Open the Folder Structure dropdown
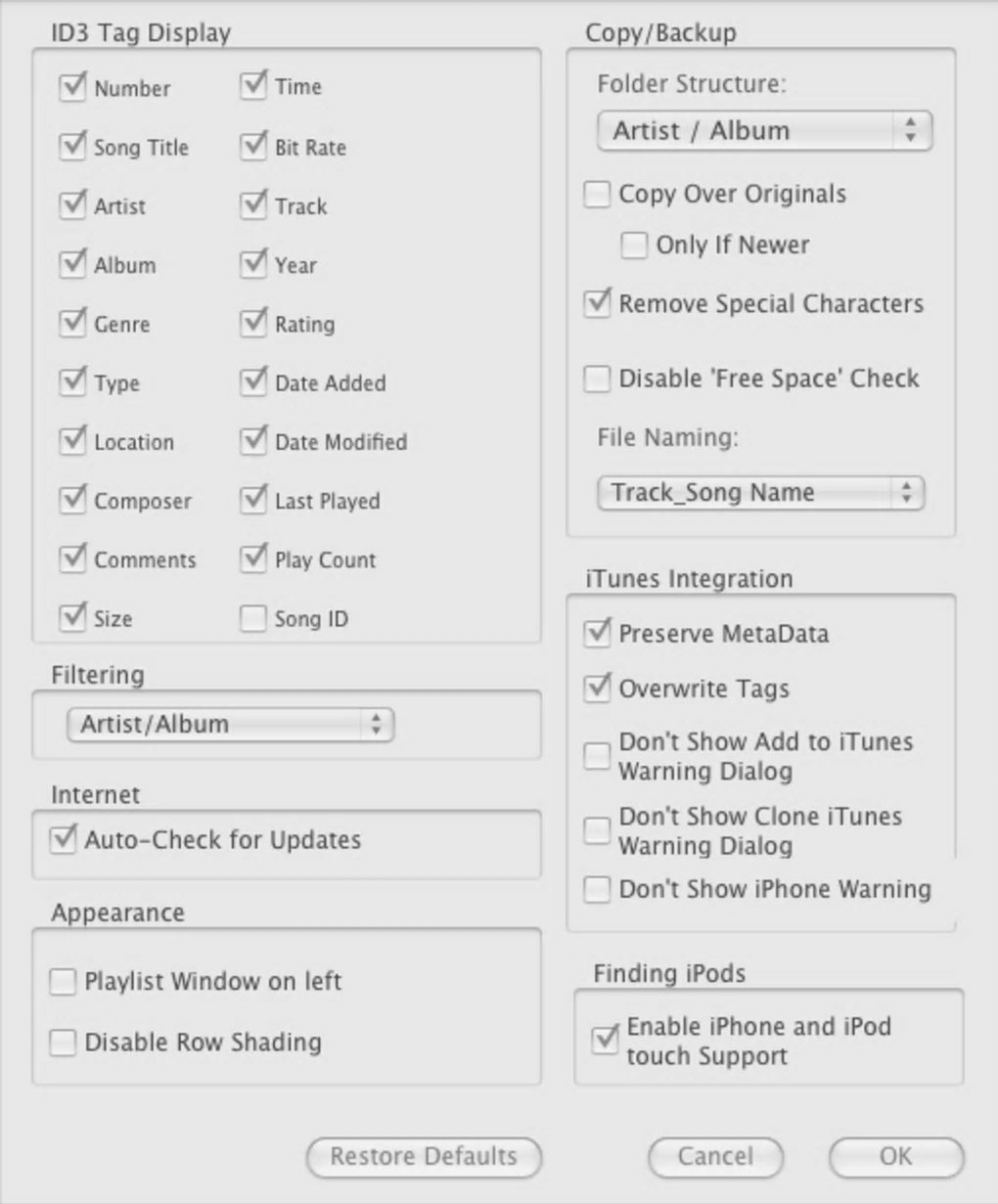This screenshot has width=998, height=1204. [x=764, y=131]
